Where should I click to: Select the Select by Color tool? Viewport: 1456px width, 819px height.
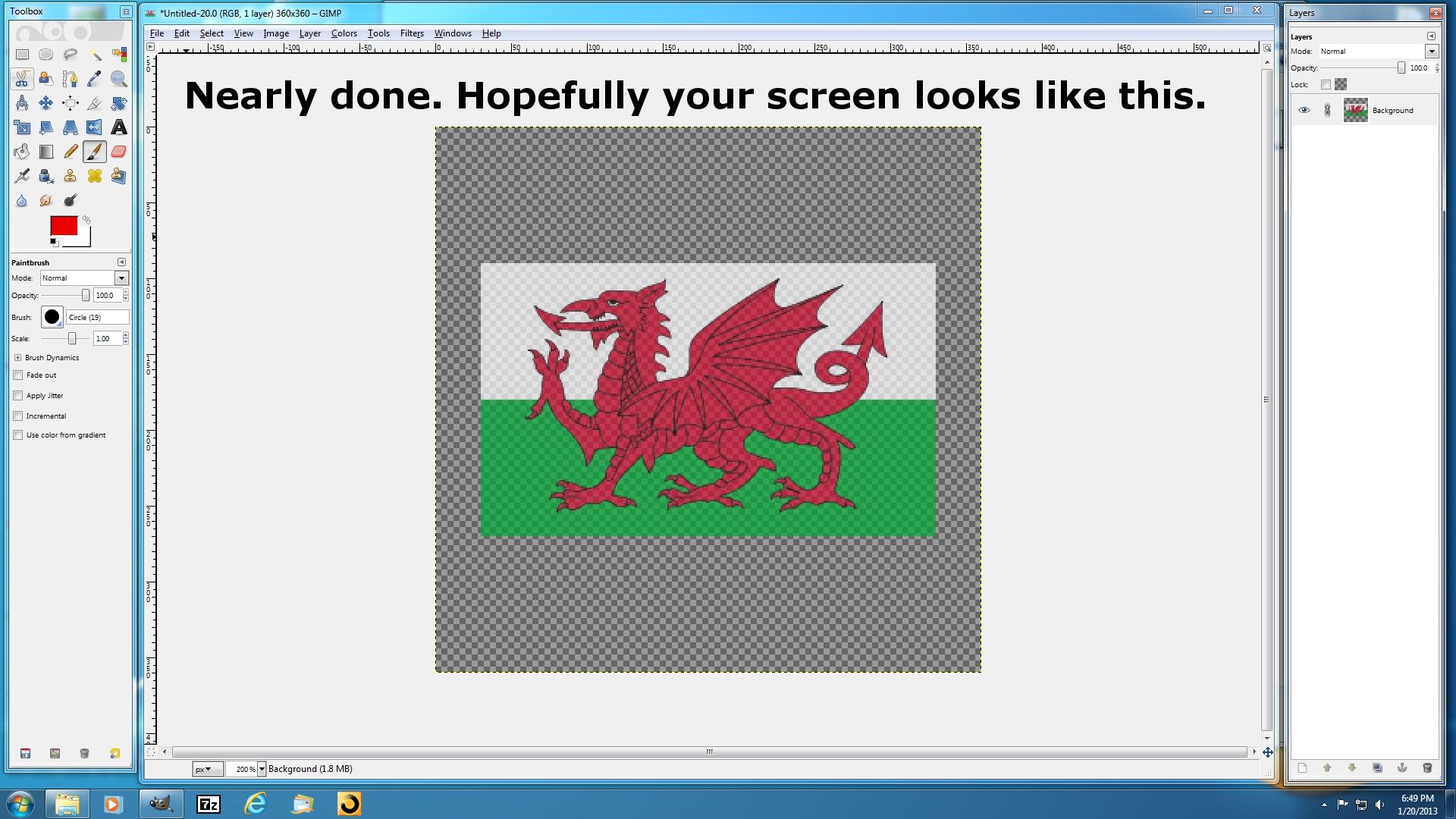tap(119, 55)
